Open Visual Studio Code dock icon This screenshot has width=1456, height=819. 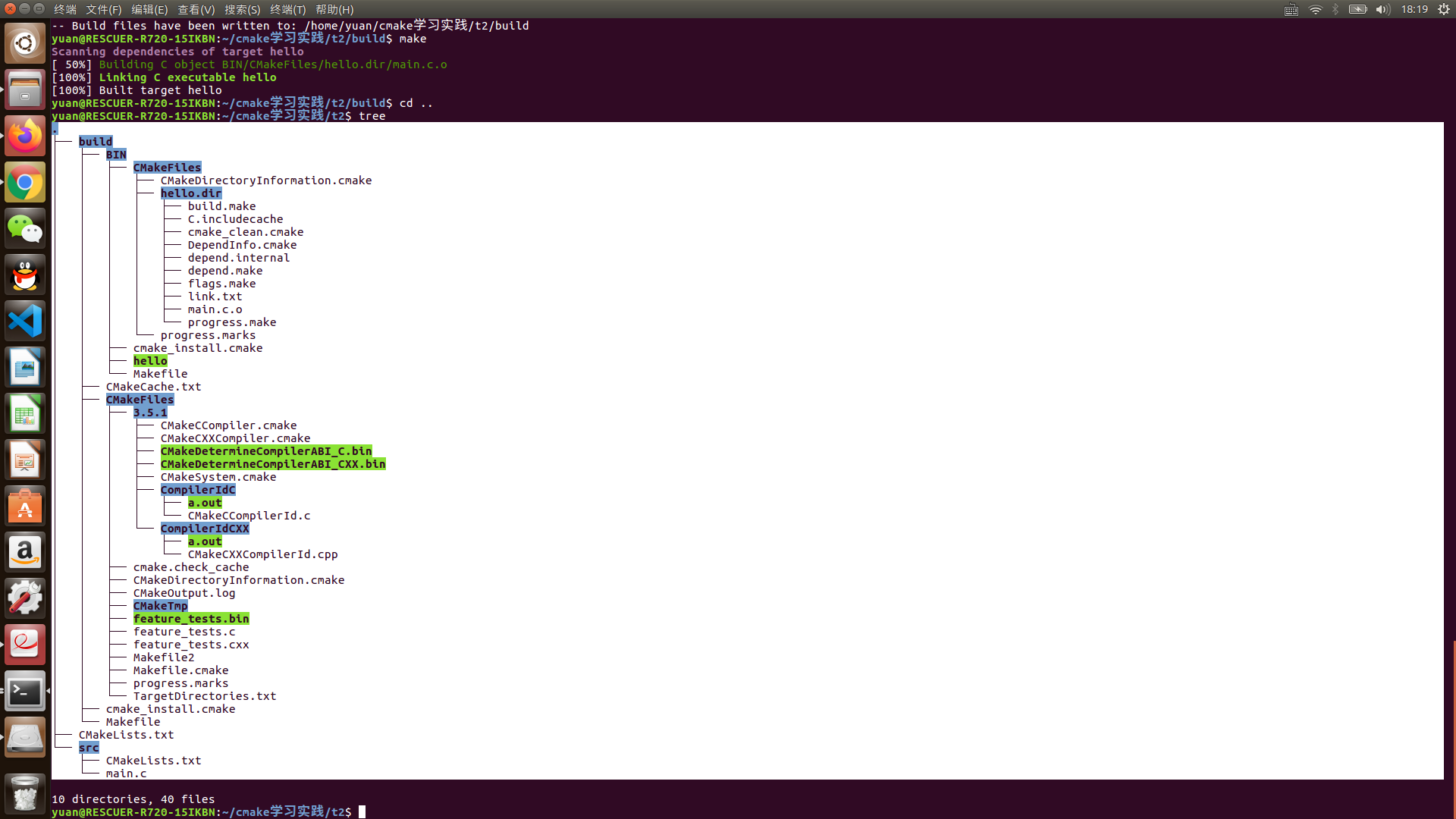(x=25, y=321)
